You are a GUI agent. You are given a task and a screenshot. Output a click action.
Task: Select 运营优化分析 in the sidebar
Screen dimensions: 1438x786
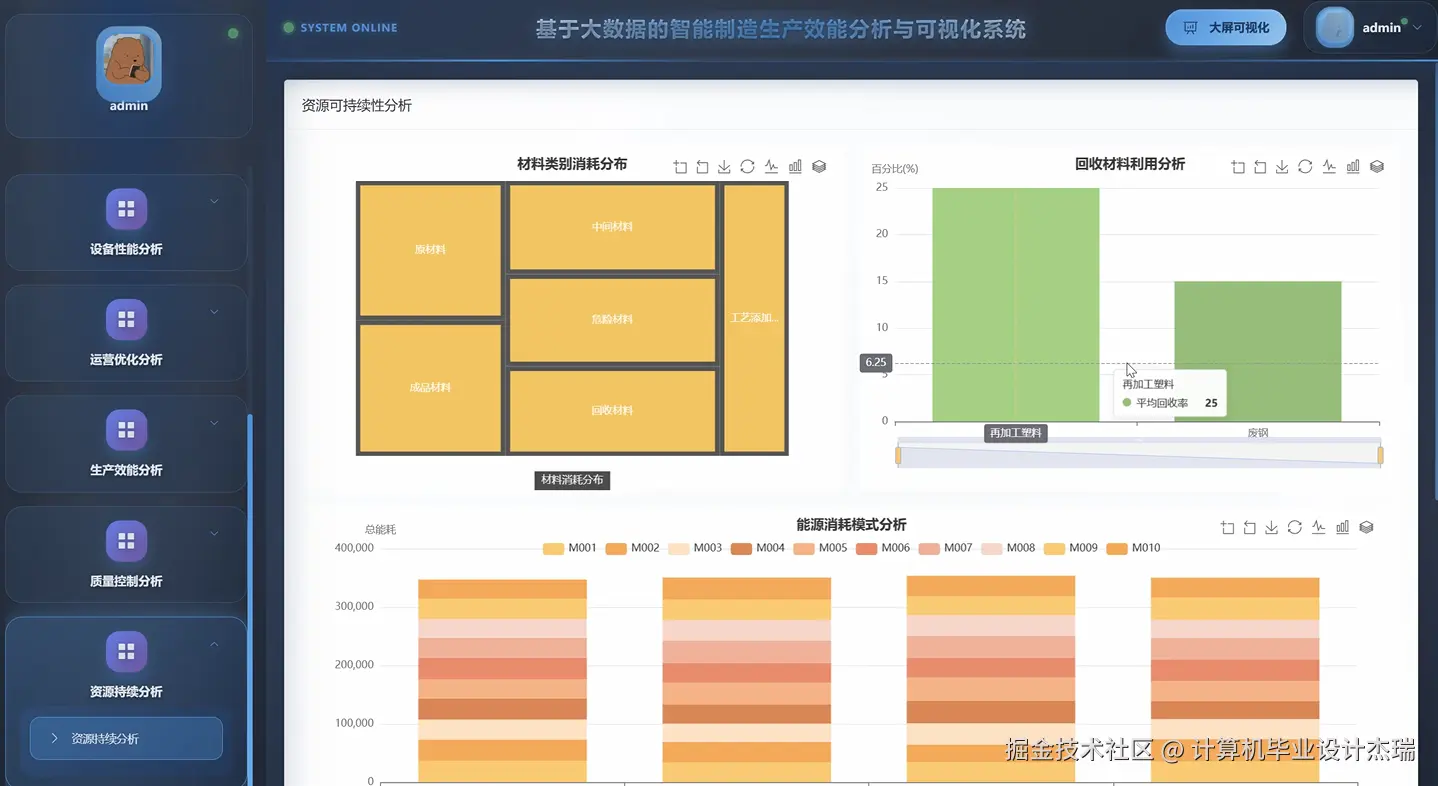pos(125,333)
